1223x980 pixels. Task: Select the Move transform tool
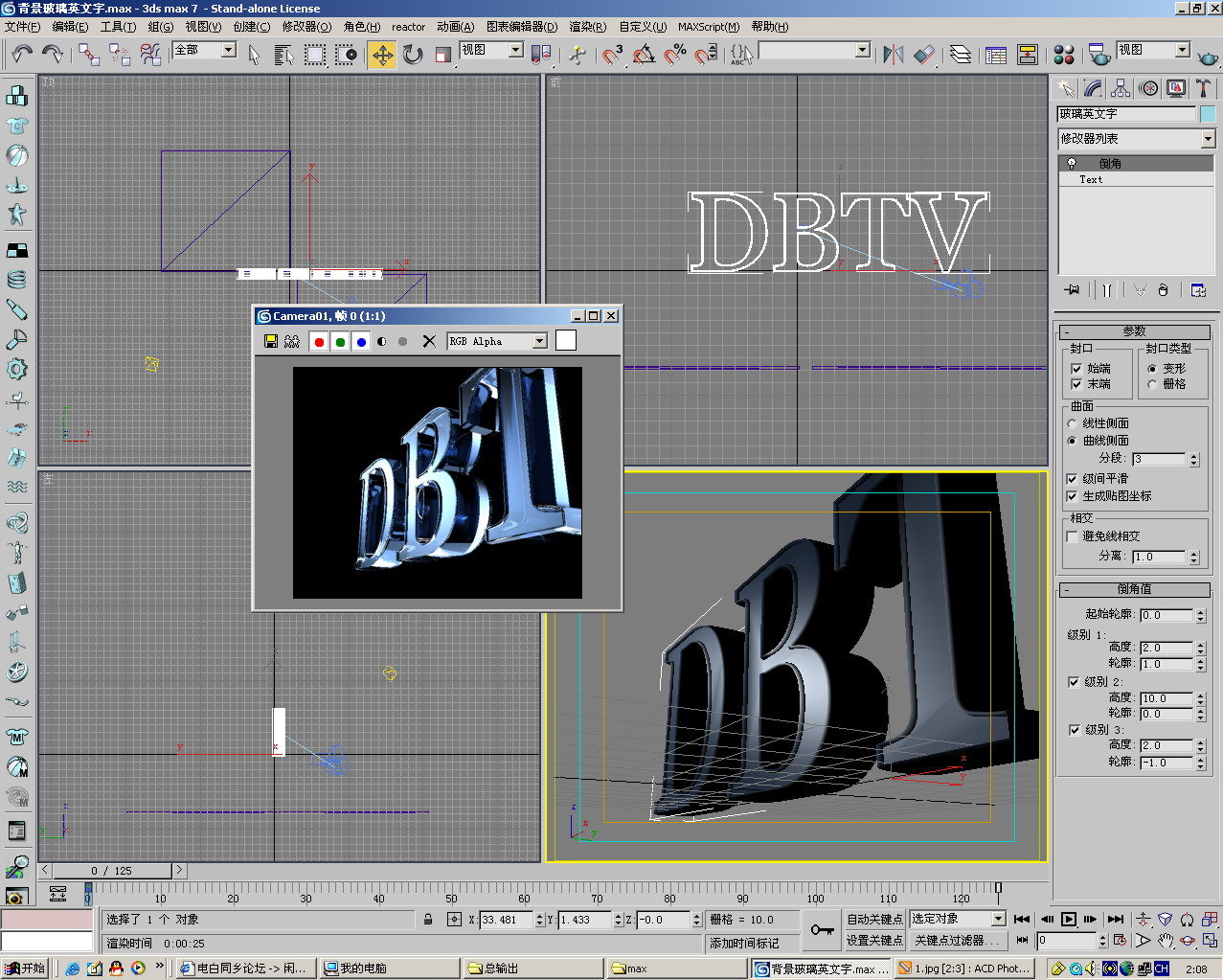[x=382, y=55]
